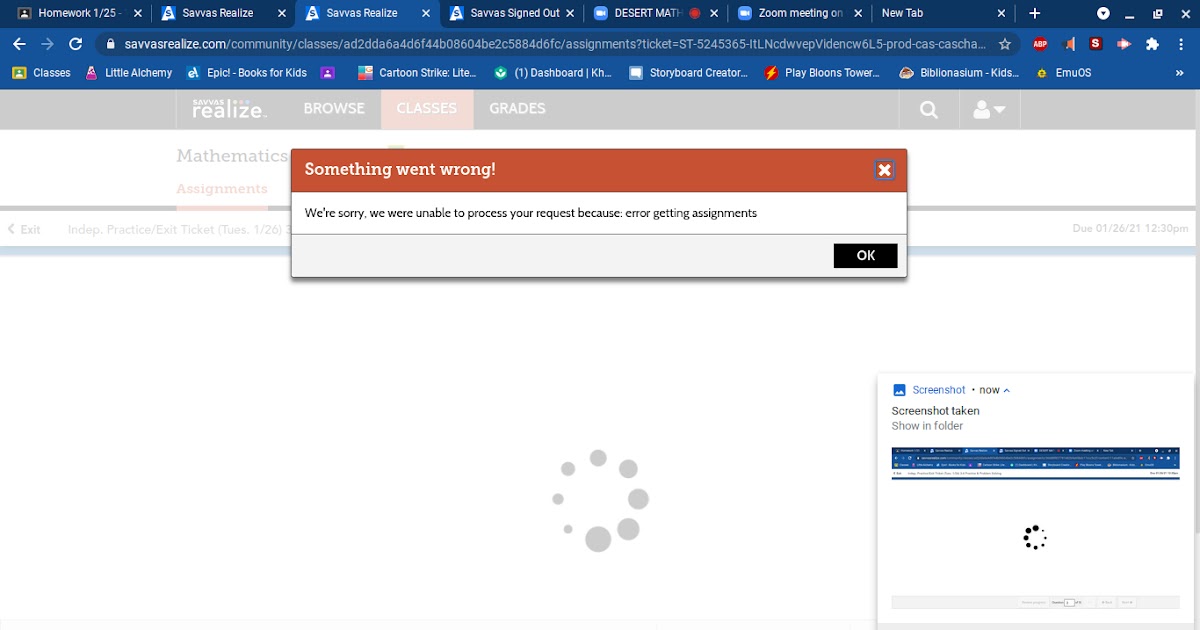The height and width of the screenshot is (630, 1200).
Task: Open the Khan Dashboard bookmark
Action: (552, 73)
